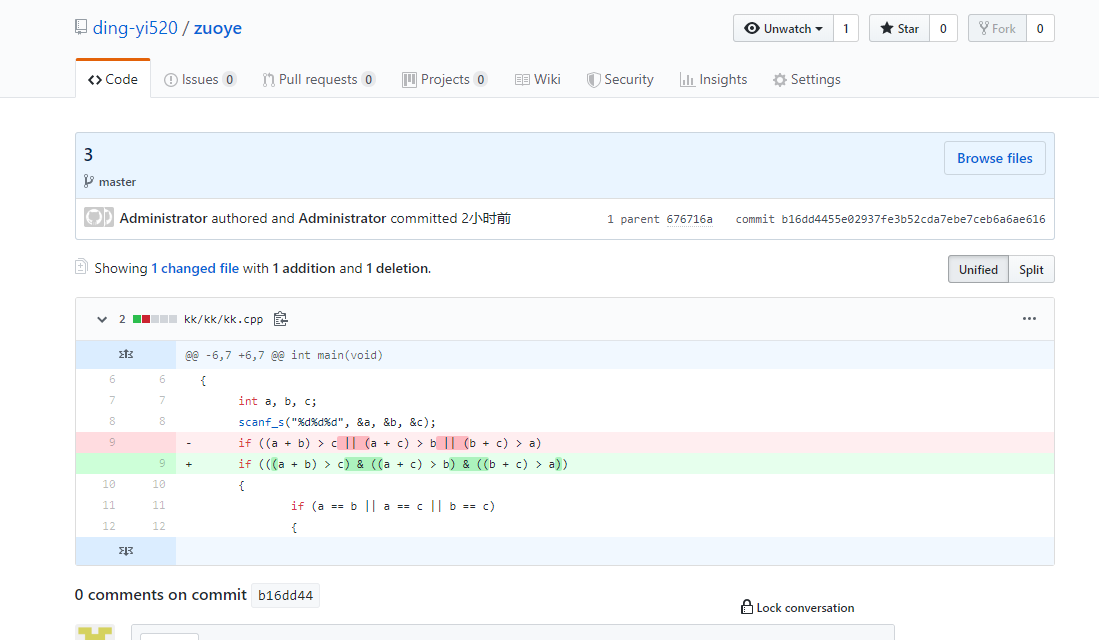Click the Star repository button
The width and height of the screenshot is (1099, 640).
(899, 29)
